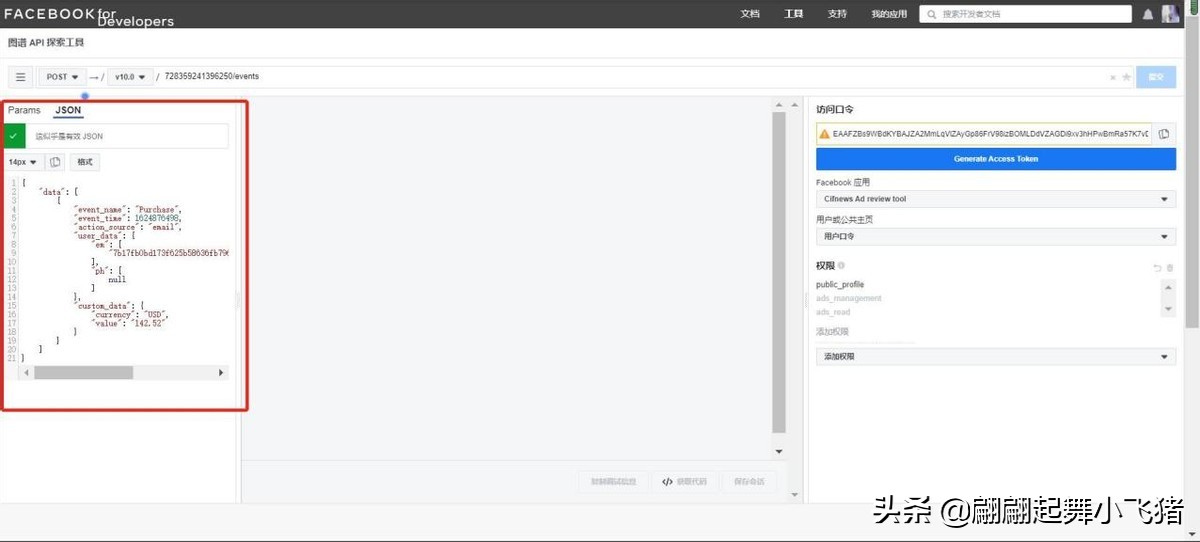Click the undo icon in permissions header
Image resolution: width=1200 pixels, height=542 pixels.
pos(1157,268)
